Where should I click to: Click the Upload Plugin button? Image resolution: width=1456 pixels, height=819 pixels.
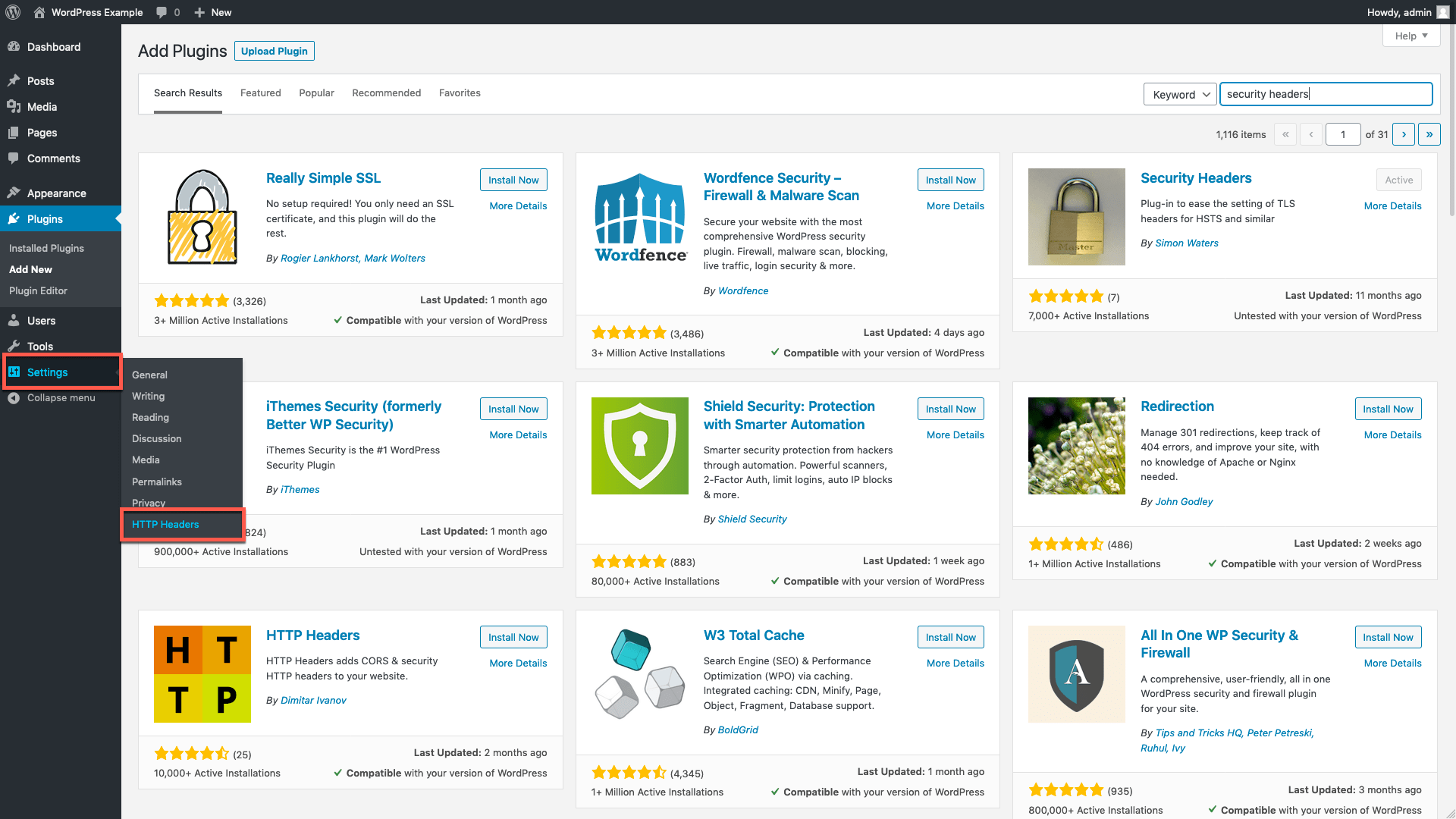click(274, 51)
